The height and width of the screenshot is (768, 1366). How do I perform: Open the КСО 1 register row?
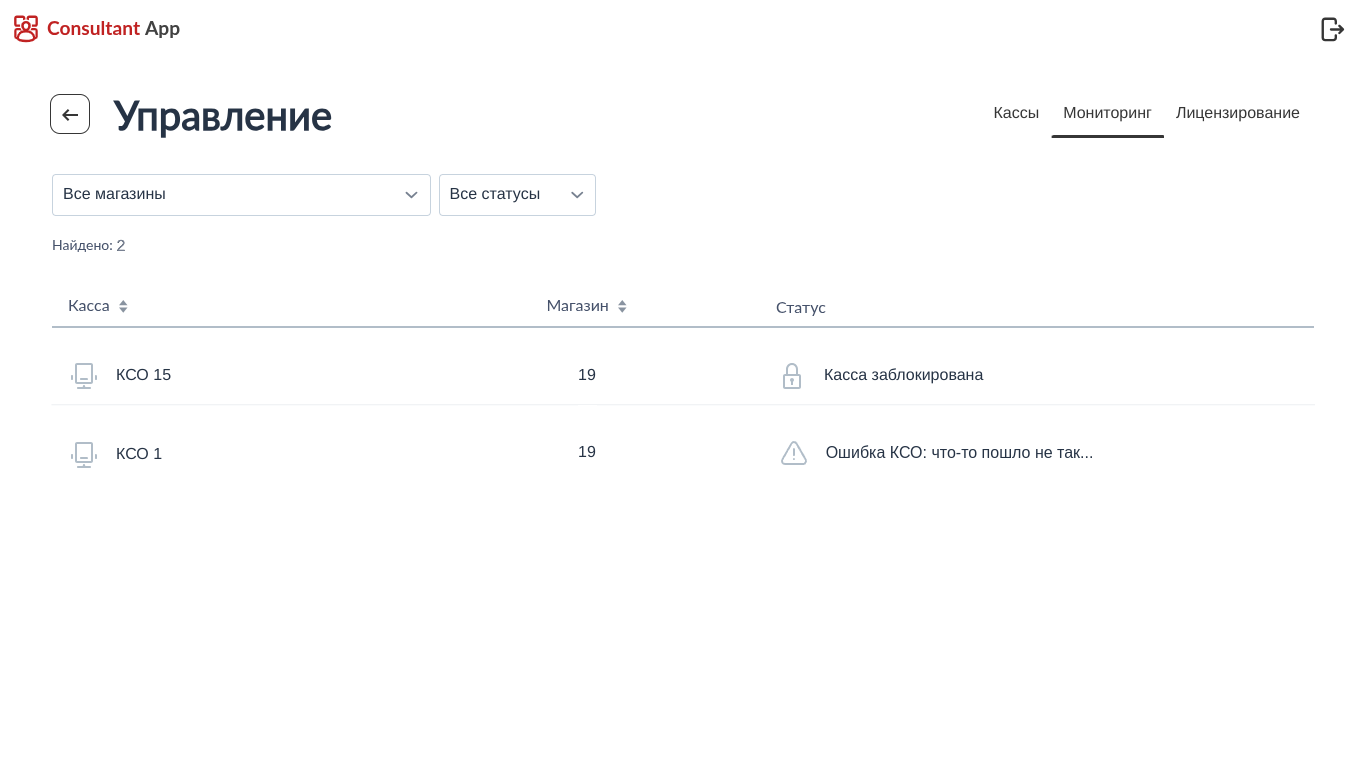[x=139, y=454]
